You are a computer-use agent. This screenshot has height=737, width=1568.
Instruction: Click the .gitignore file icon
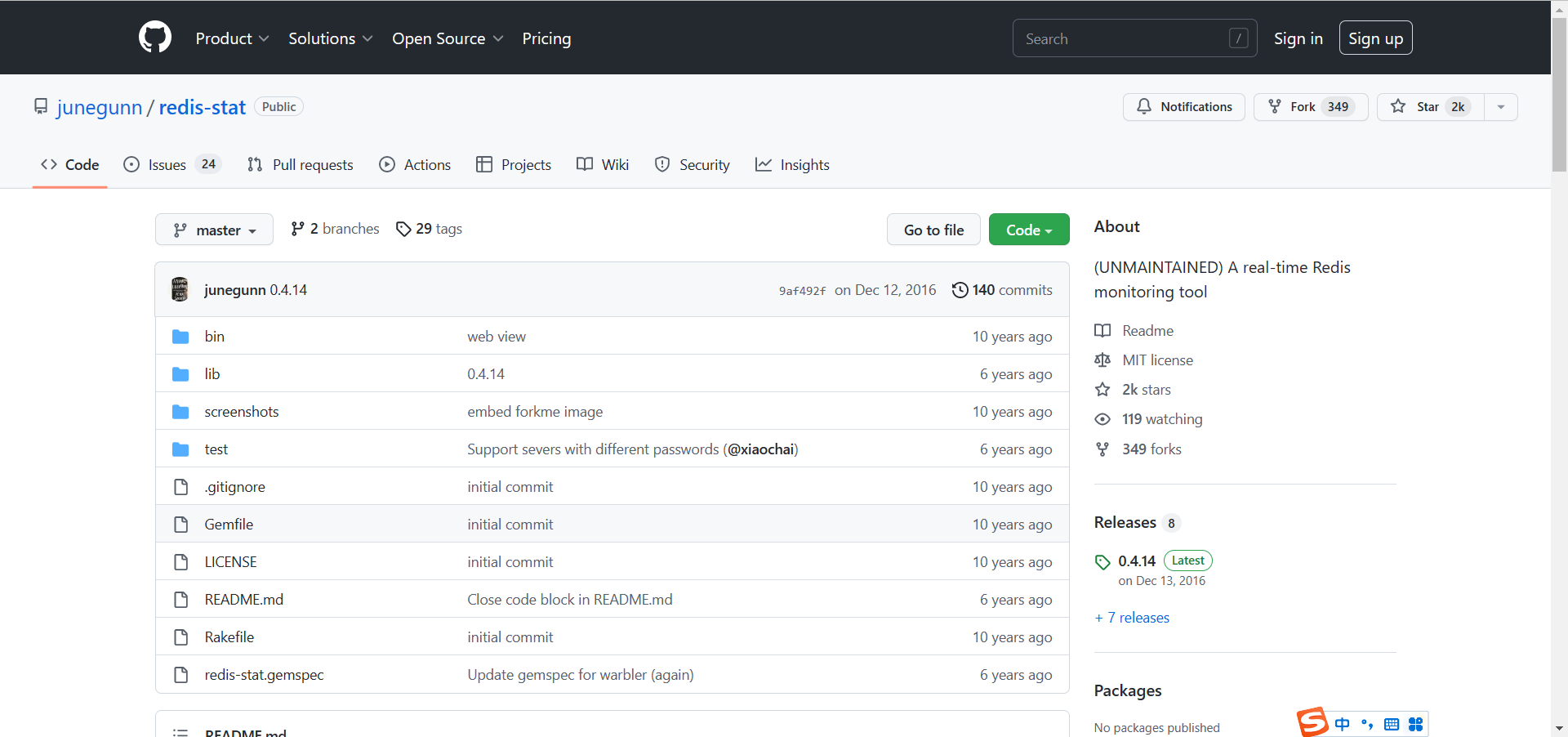tap(180, 487)
